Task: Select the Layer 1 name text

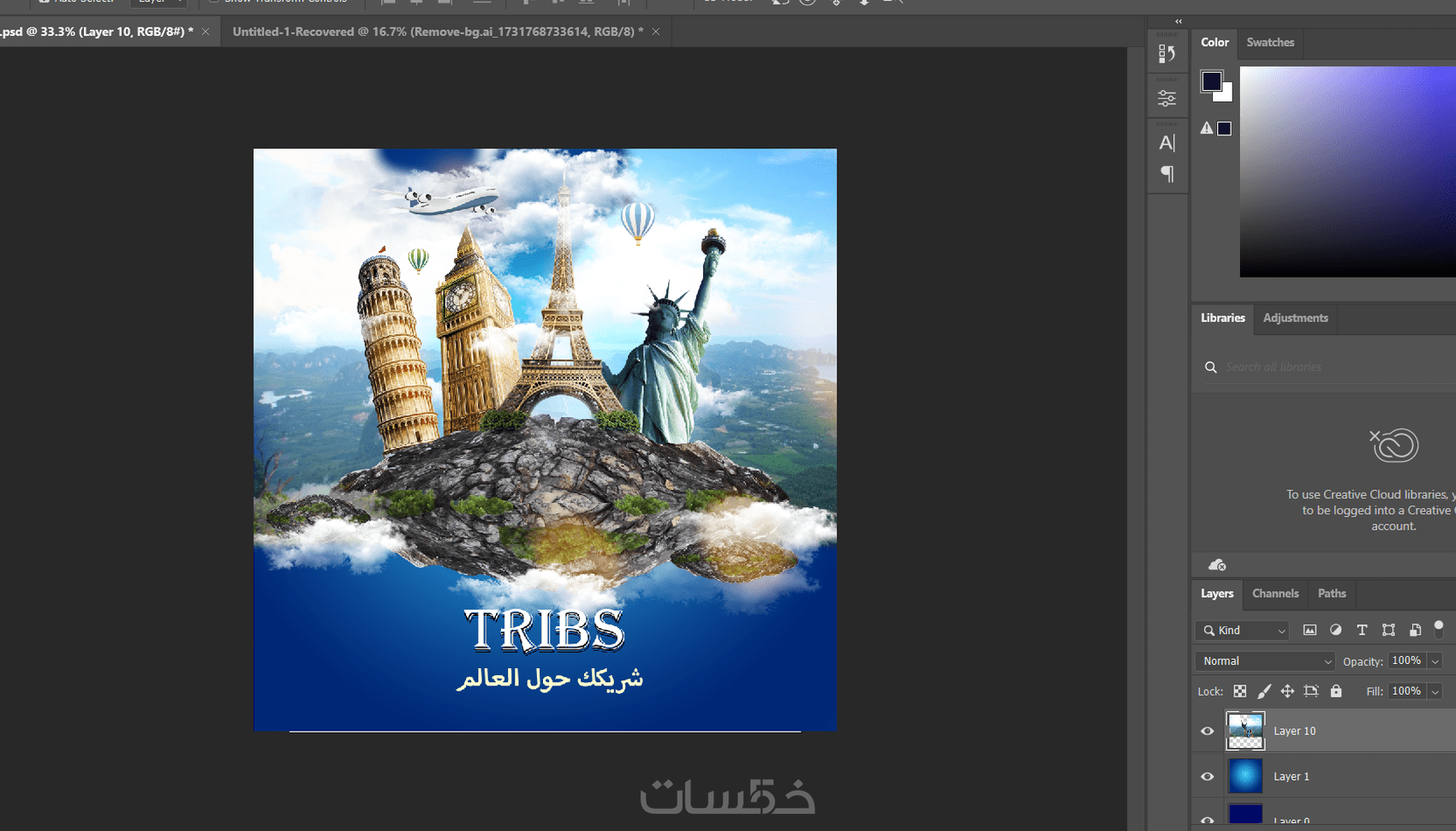Action: pyautogui.click(x=1291, y=776)
